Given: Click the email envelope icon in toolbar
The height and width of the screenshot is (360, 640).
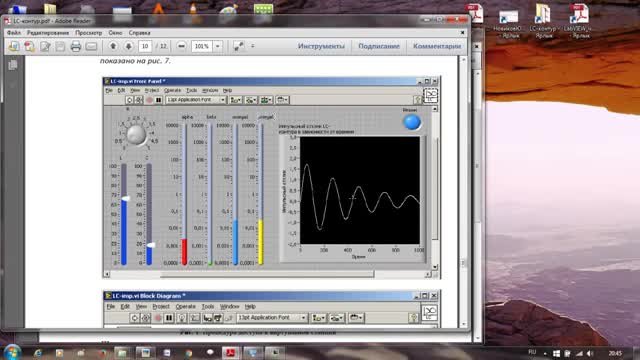Looking at the screenshot, I should [91, 47].
